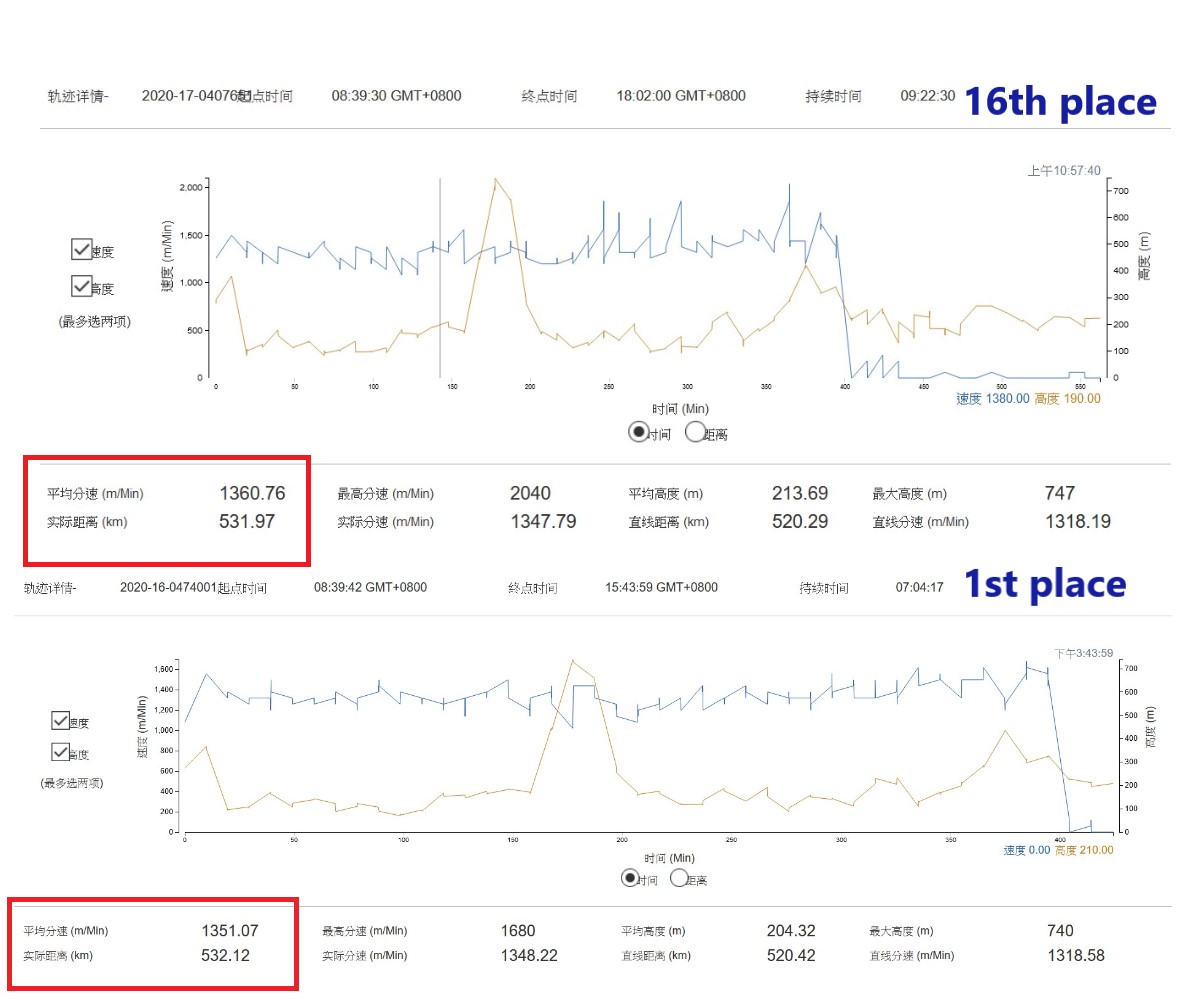
Task: Click the "1st place" heading
Action: (1045, 585)
